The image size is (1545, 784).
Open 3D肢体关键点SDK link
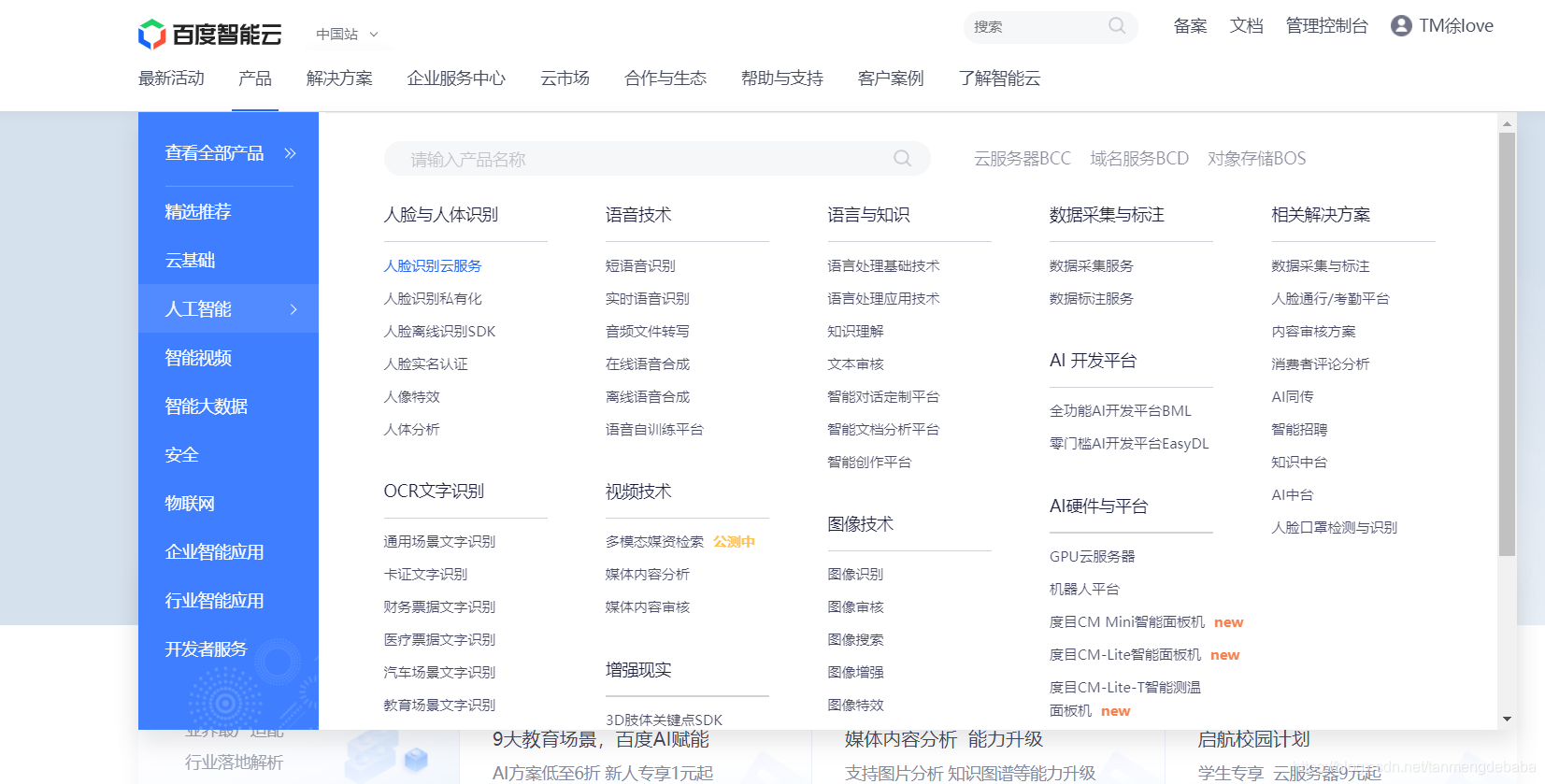tap(664, 720)
